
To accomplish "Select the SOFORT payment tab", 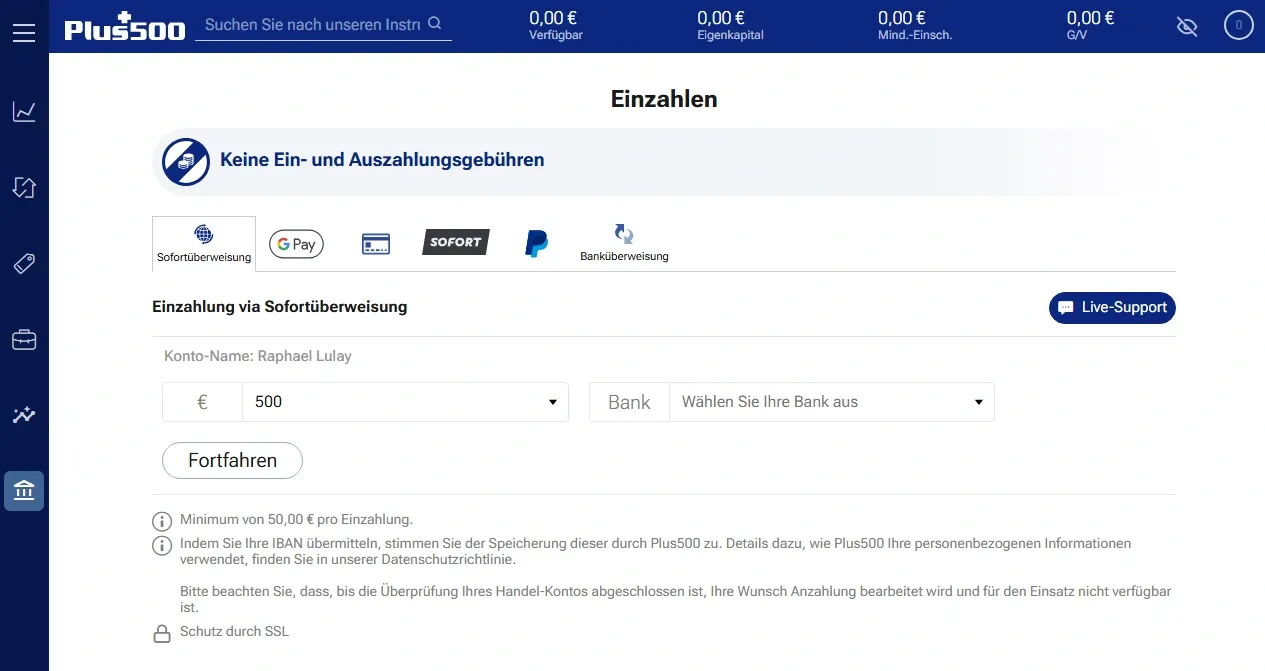I will (x=456, y=242).
